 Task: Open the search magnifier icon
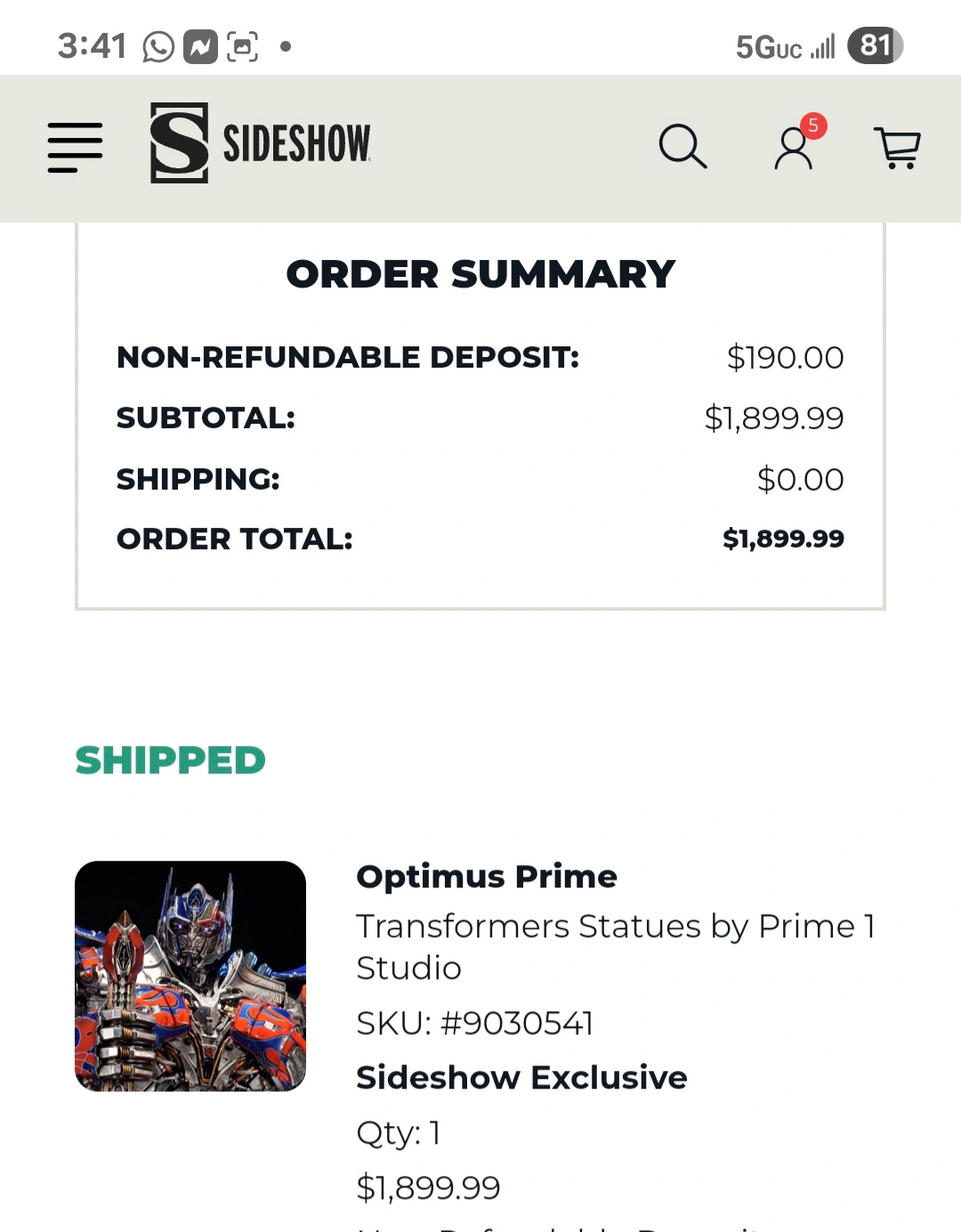tap(682, 146)
